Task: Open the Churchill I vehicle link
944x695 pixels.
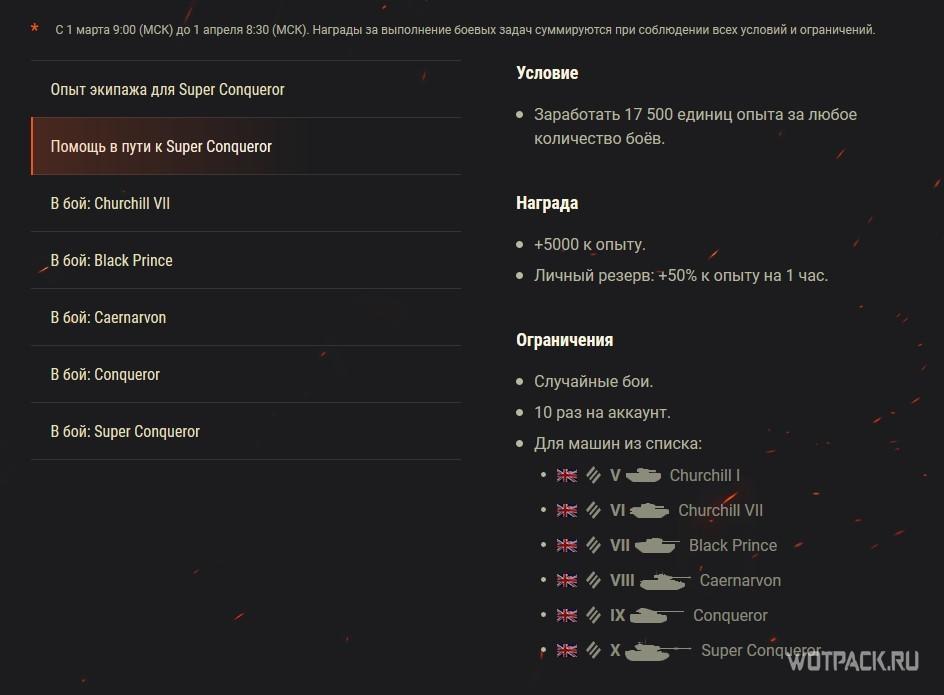Action: [705, 476]
